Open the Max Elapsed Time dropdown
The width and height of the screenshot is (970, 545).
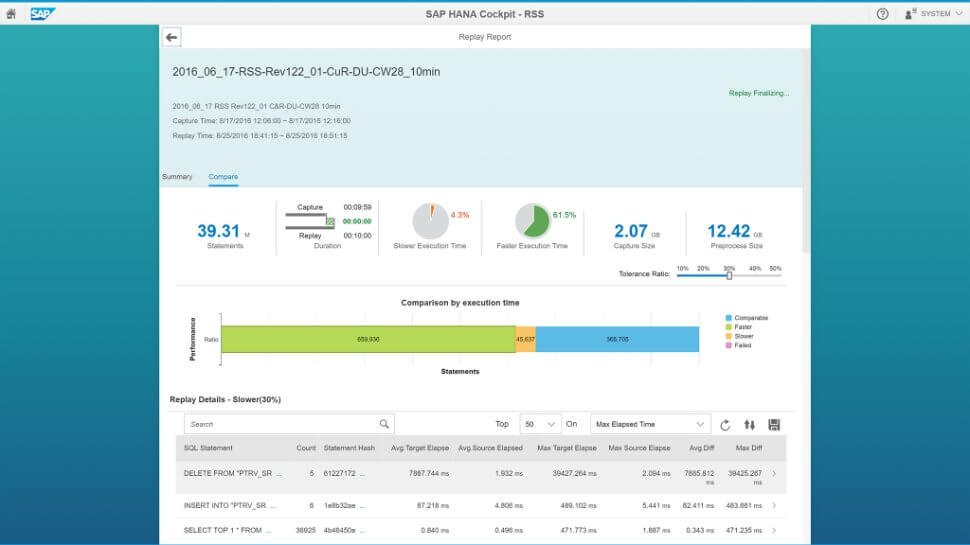650,424
